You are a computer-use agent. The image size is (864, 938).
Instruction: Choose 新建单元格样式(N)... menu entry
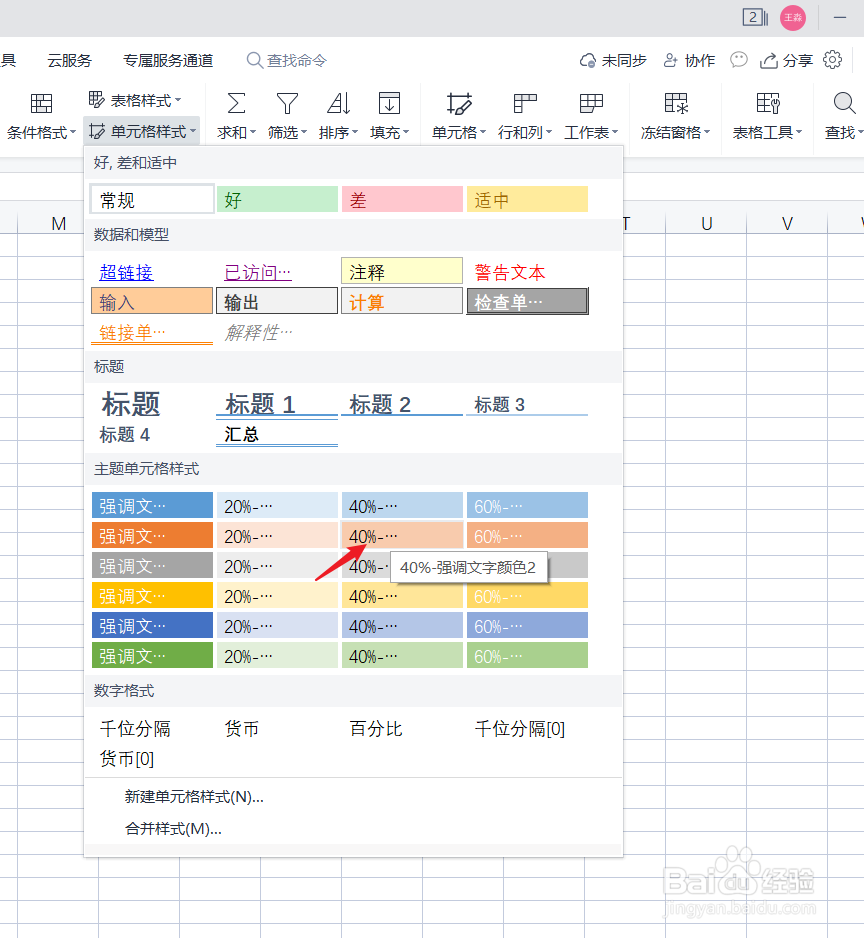tap(194, 797)
